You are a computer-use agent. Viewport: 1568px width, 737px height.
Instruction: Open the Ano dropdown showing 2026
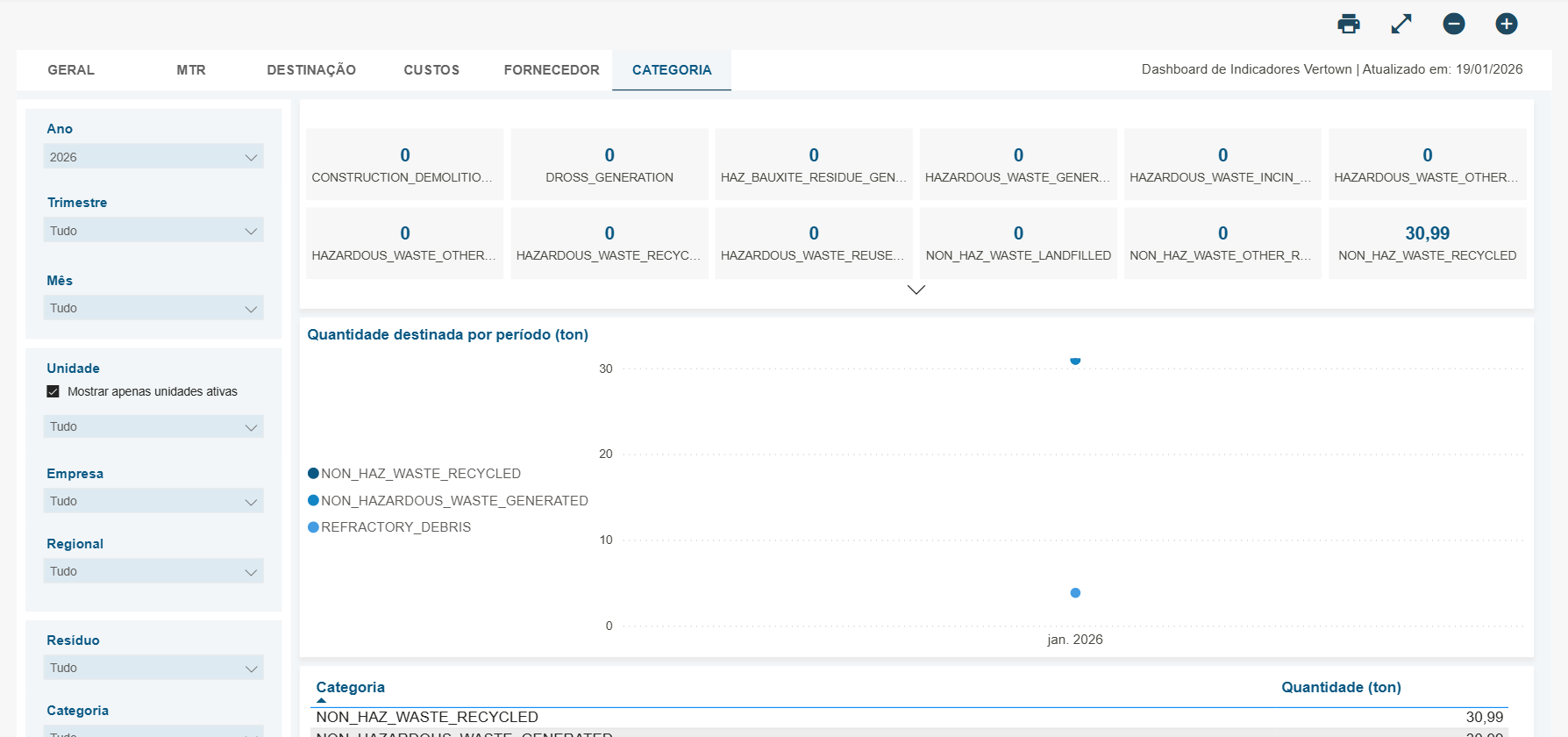tap(153, 157)
